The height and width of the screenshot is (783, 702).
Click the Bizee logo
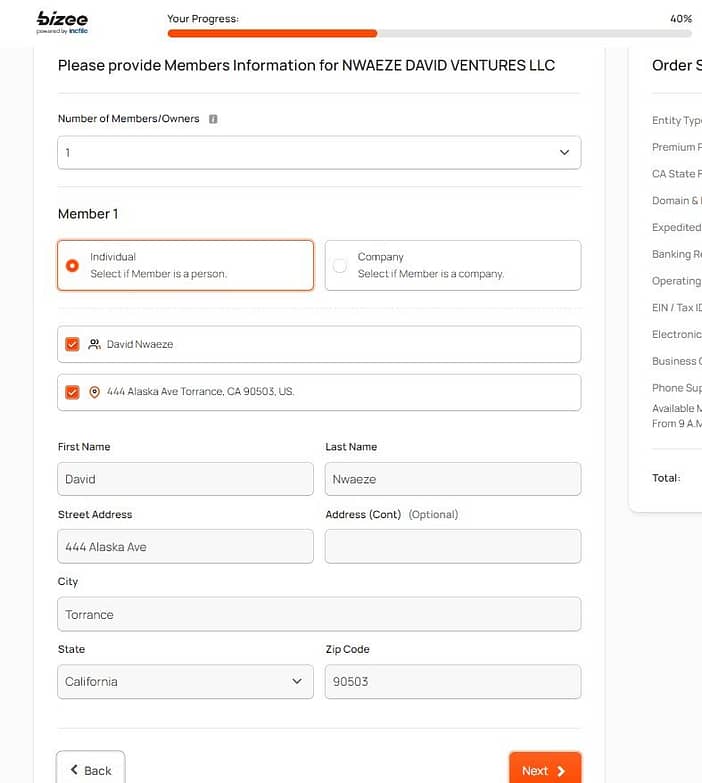[x=62, y=22]
